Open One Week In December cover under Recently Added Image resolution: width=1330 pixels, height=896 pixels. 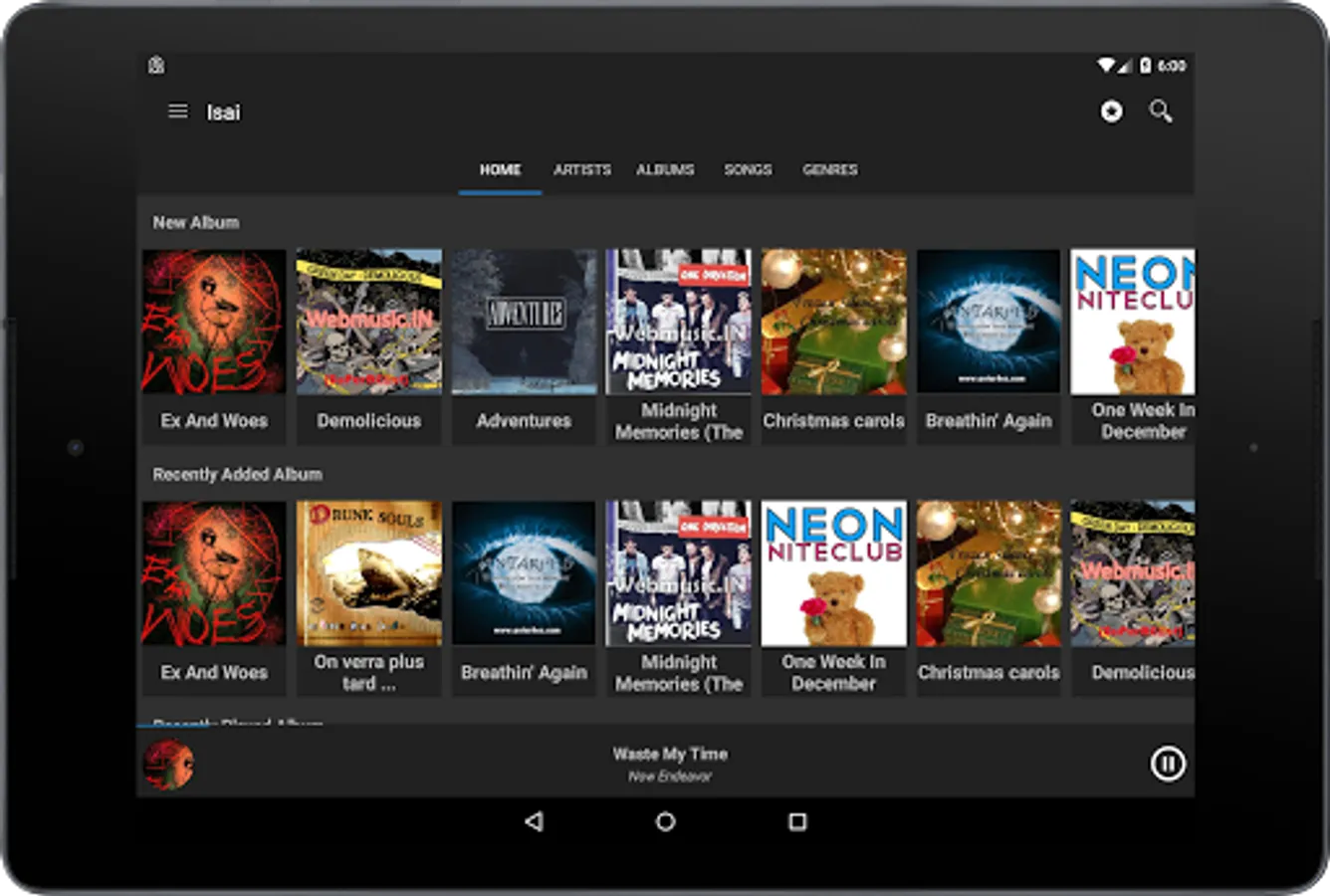pos(834,573)
